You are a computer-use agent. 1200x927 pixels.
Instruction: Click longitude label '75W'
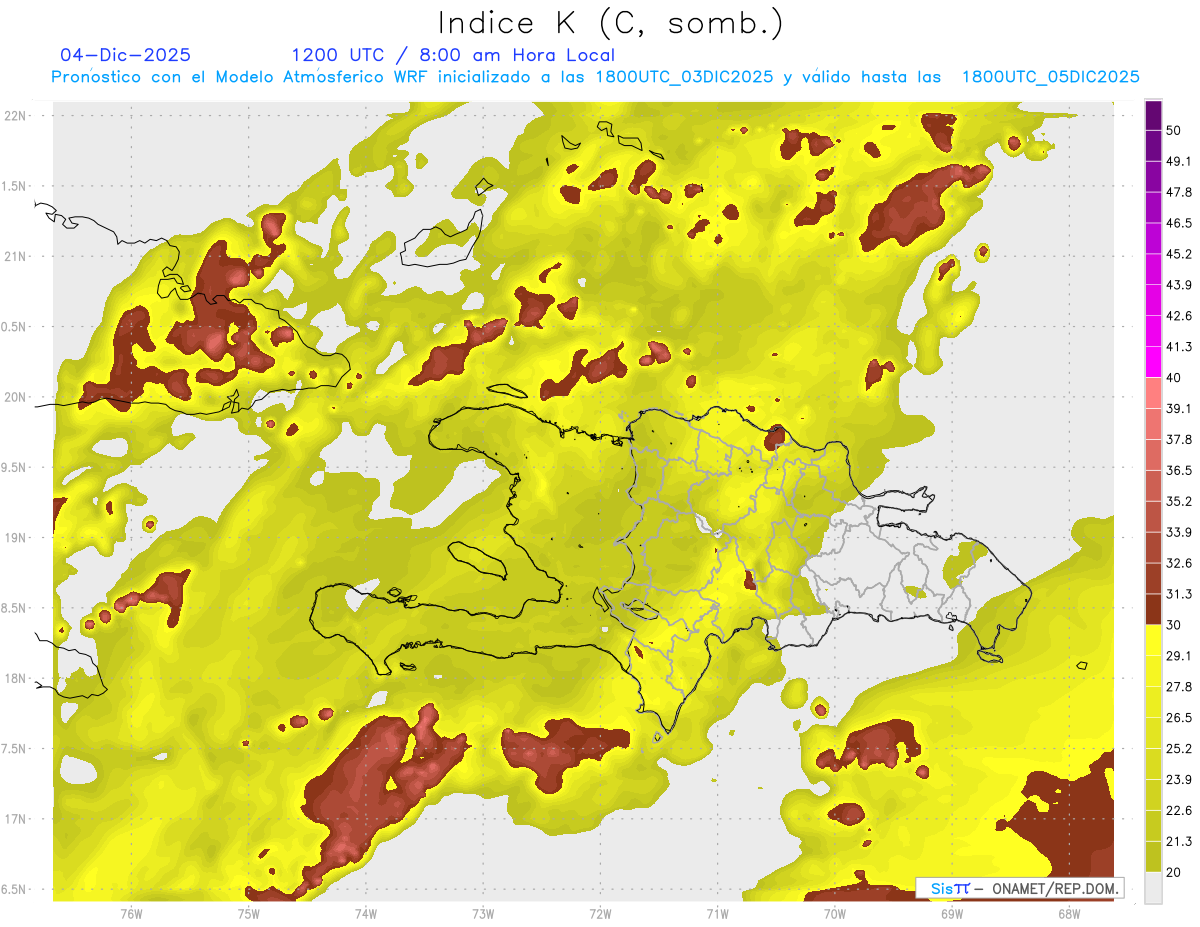click(248, 913)
